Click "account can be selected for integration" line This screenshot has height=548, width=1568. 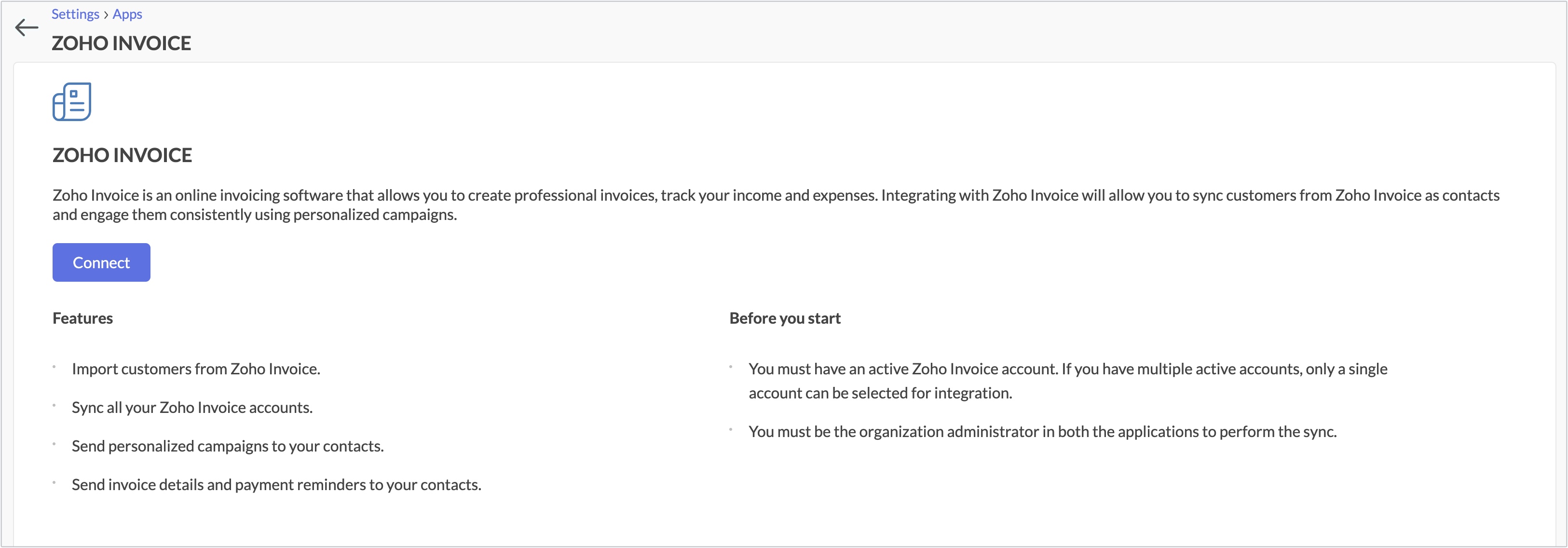pyautogui.click(x=880, y=393)
